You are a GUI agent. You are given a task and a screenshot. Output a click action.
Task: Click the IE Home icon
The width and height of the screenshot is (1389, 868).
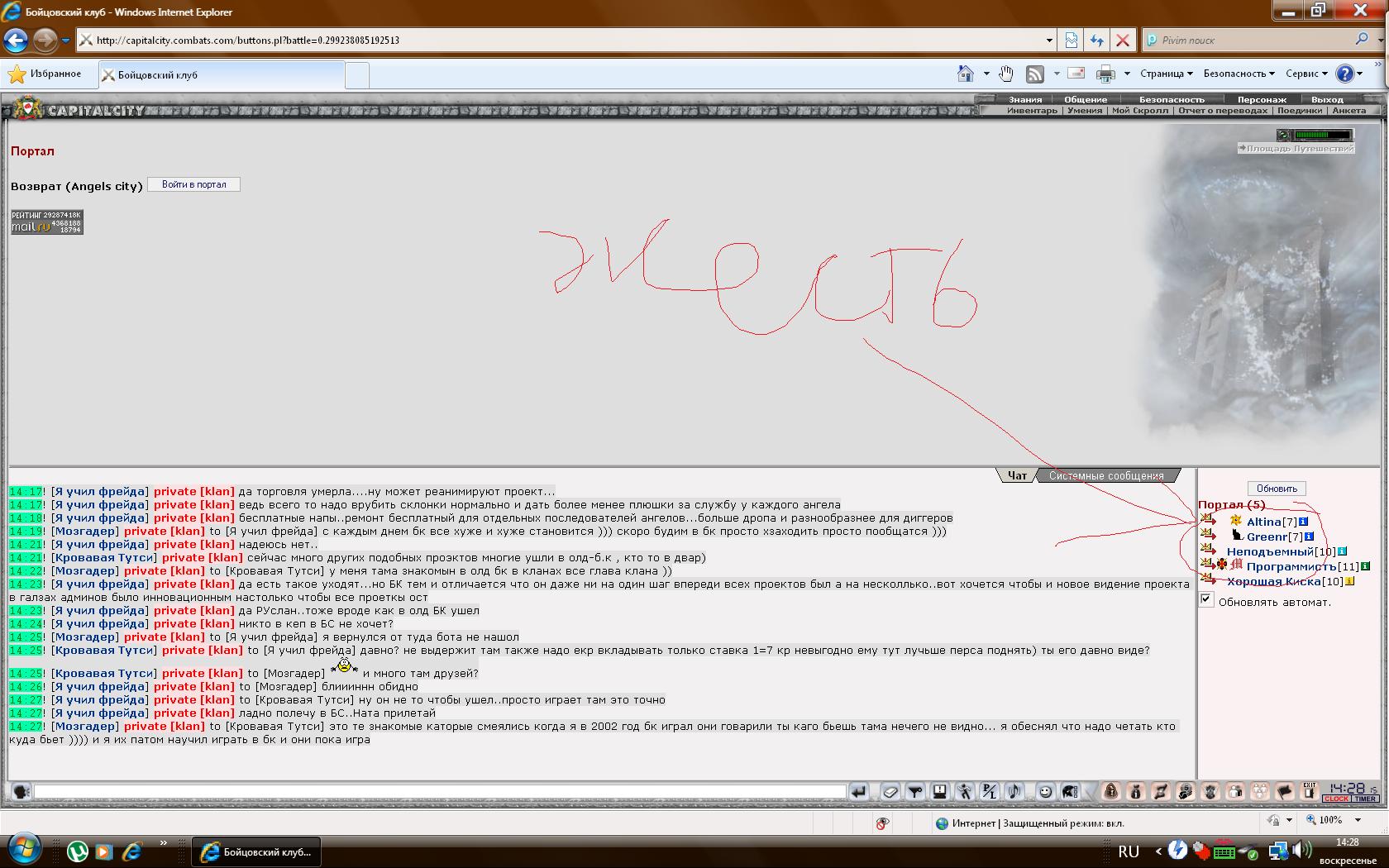(965, 74)
